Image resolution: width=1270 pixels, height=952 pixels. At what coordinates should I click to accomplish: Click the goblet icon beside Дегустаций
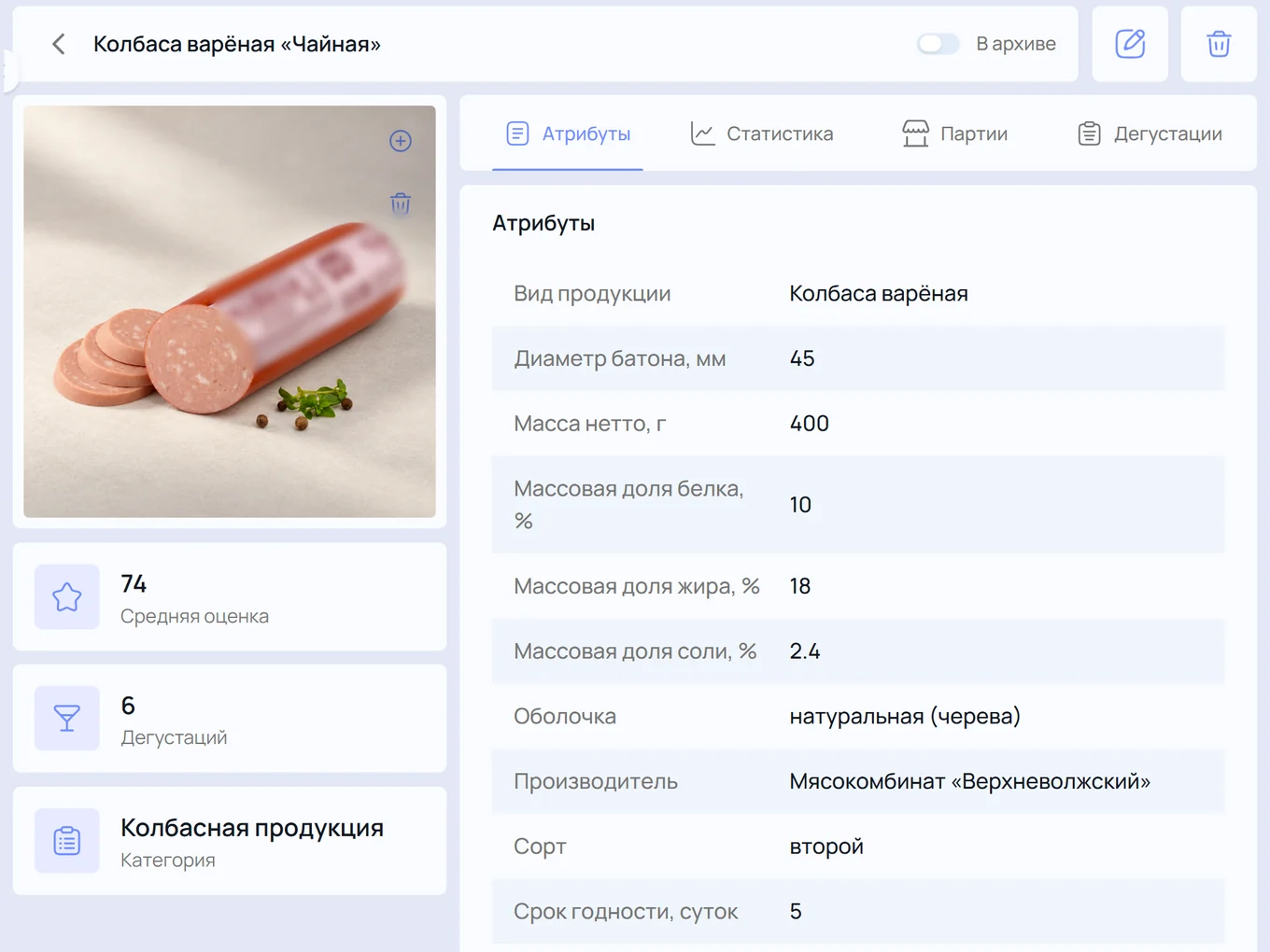(67, 719)
